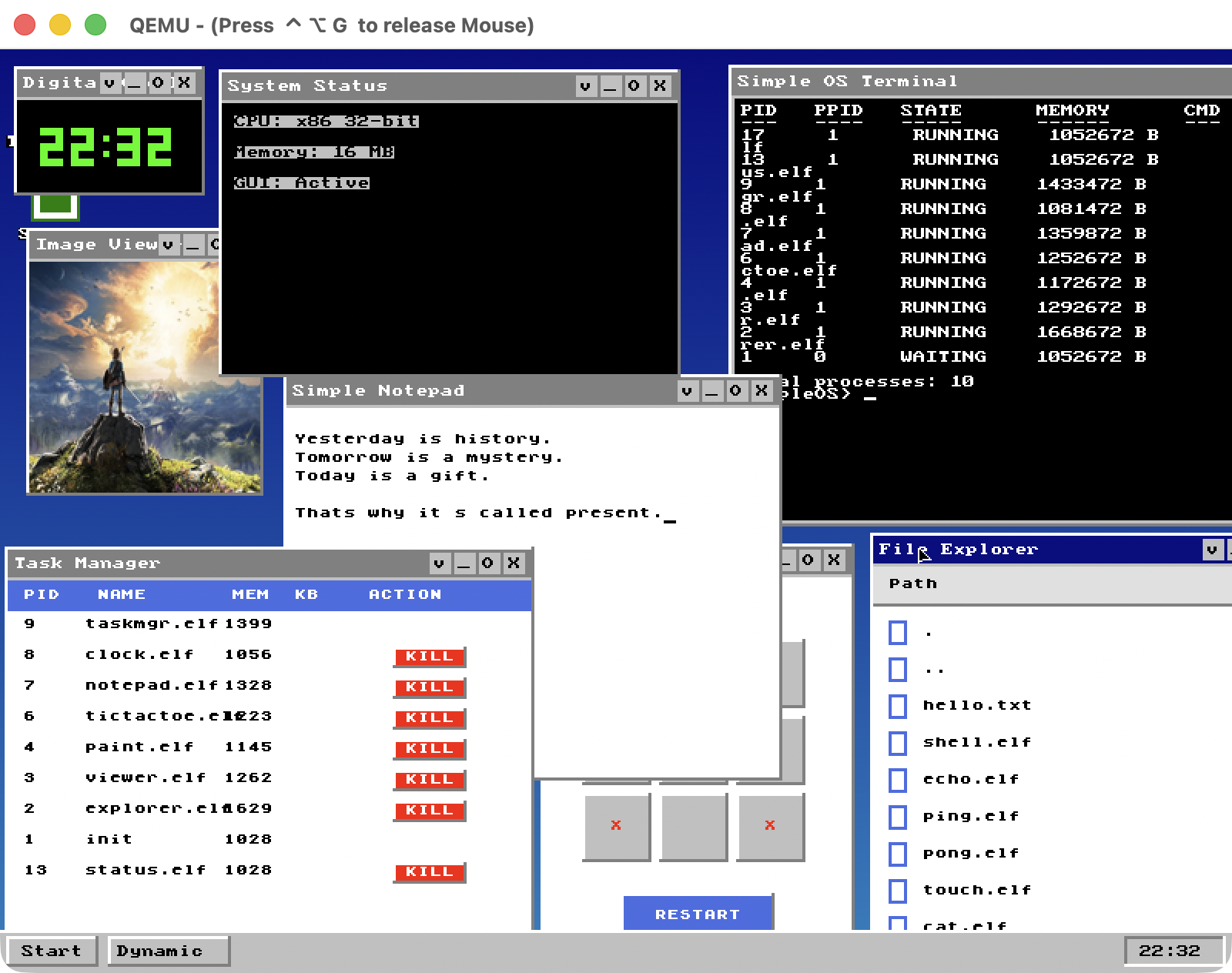
Task: Select the touch.elf file icon
Action: 898,891
